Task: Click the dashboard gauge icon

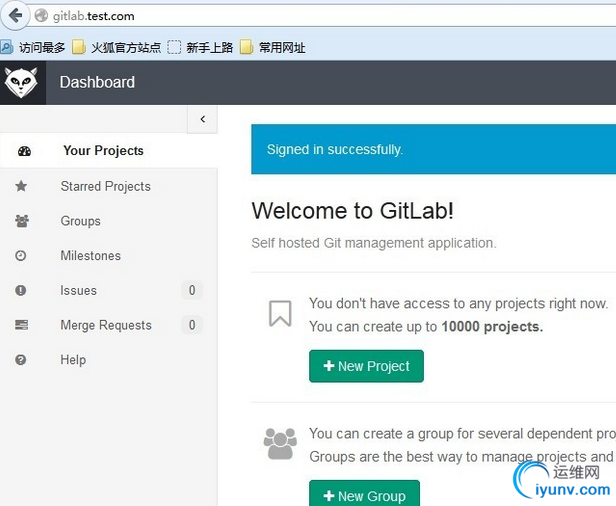Action: (x=24, y=151)
